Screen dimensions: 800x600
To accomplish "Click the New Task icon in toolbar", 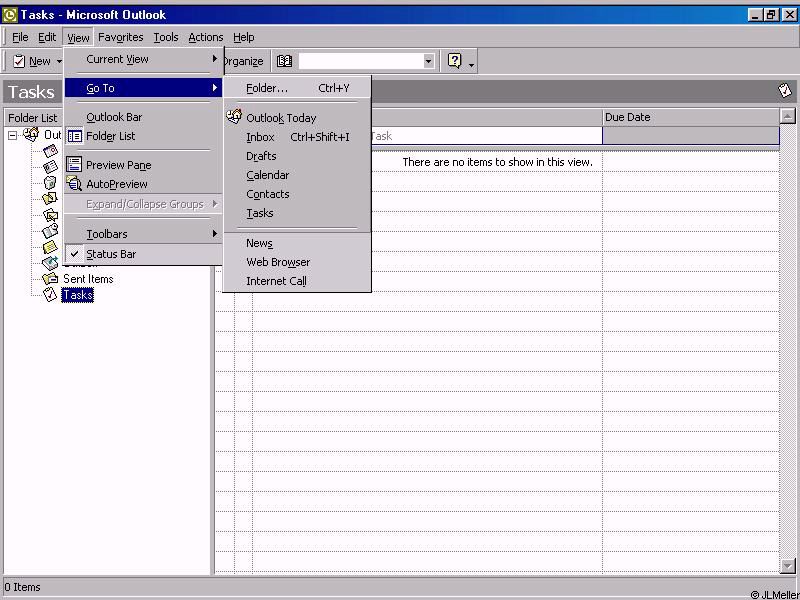I will 19,61.
